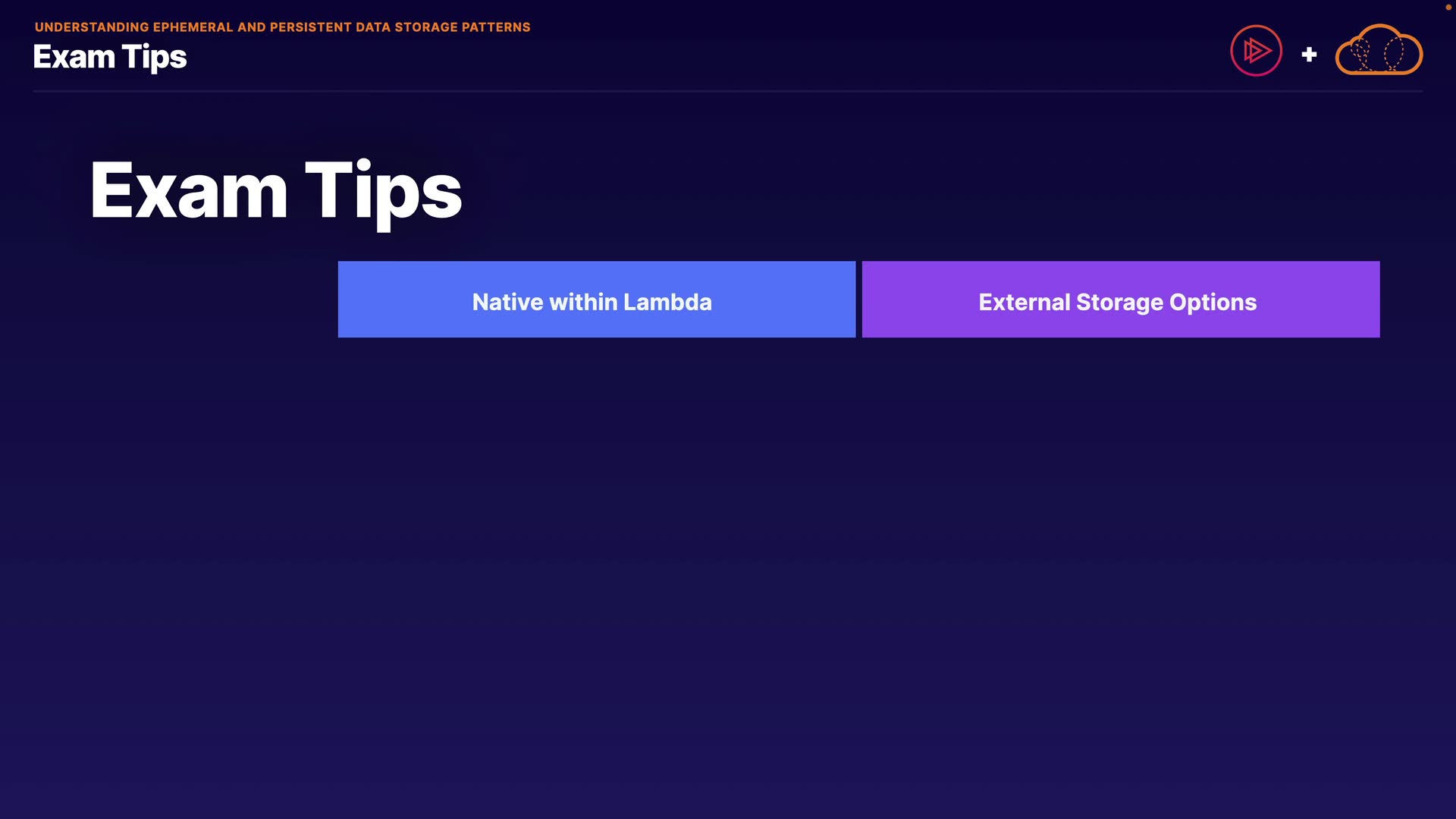Click the word External in purple box
This screenshot has width=1456, height=819.
click(x=1024, y=302)
